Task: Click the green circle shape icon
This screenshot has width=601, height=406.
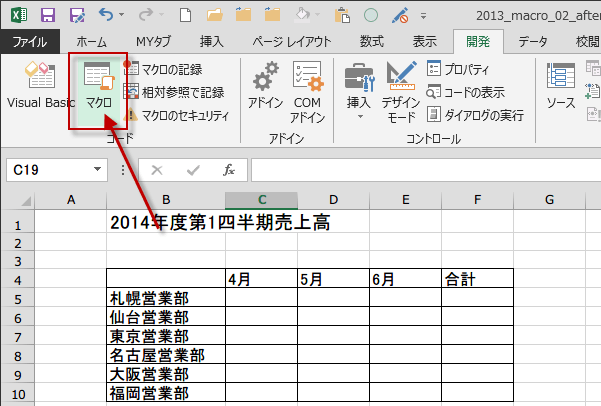Action: pos(371,15)
